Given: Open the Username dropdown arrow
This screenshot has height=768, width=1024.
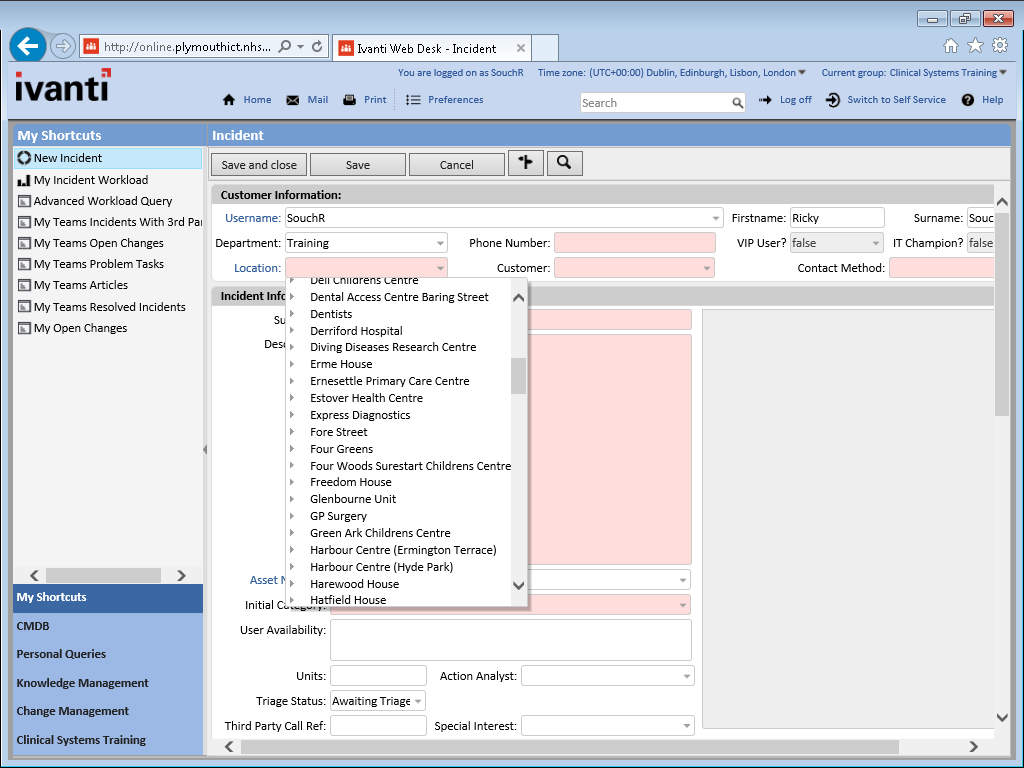Looking at the screenshot, I should point(716,218).
